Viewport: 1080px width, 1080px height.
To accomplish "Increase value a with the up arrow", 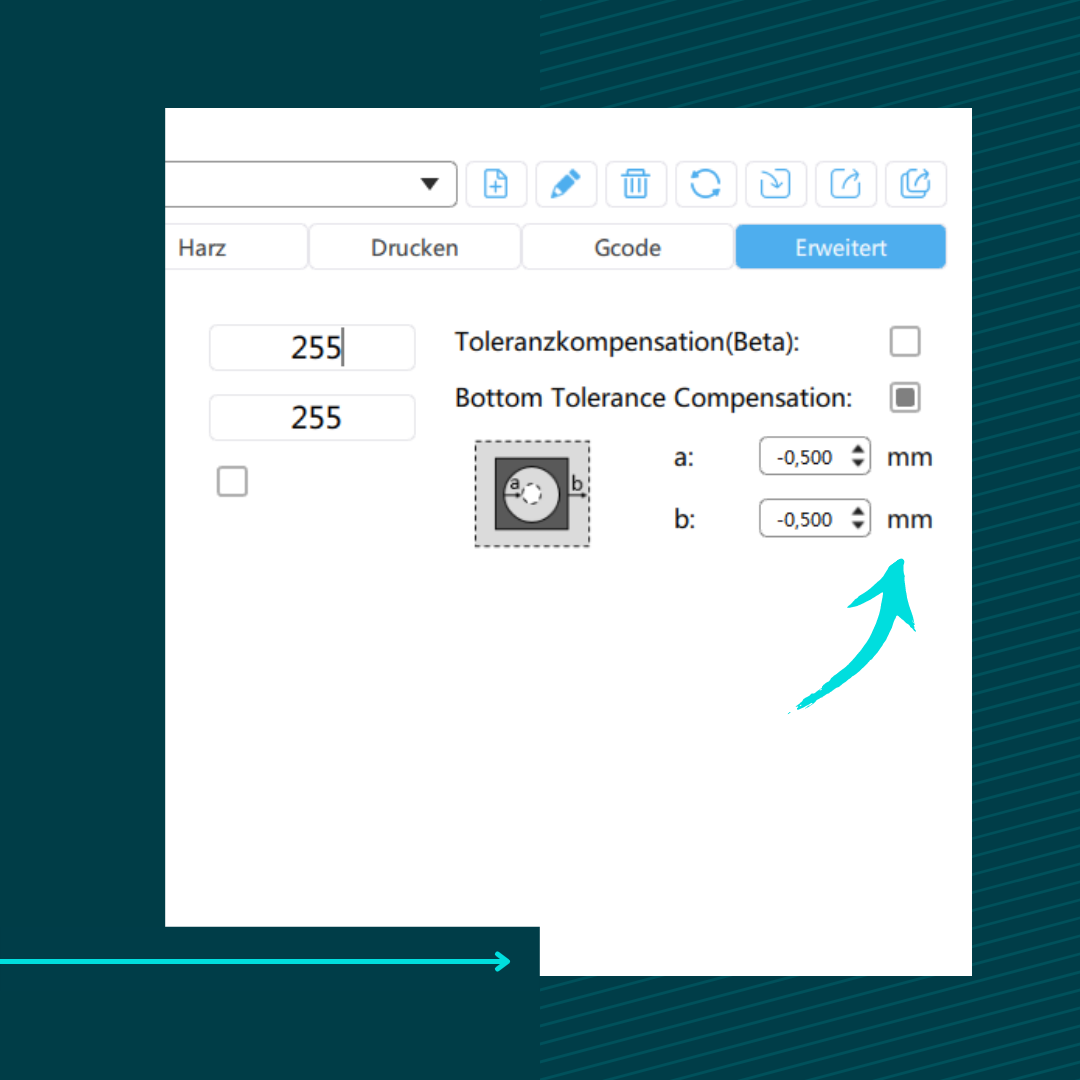I will click(x=858, y=451).
